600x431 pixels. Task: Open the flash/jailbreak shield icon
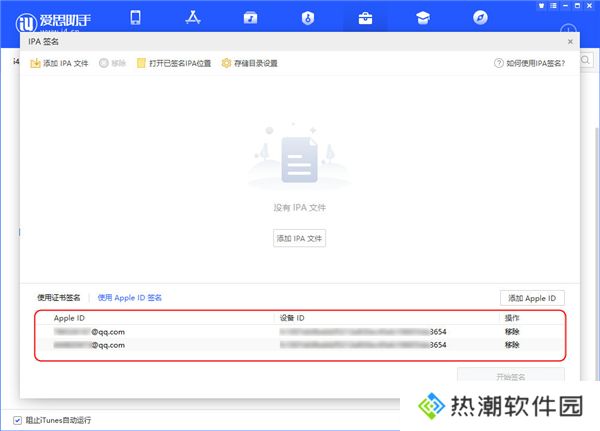(x=308, y=18)
